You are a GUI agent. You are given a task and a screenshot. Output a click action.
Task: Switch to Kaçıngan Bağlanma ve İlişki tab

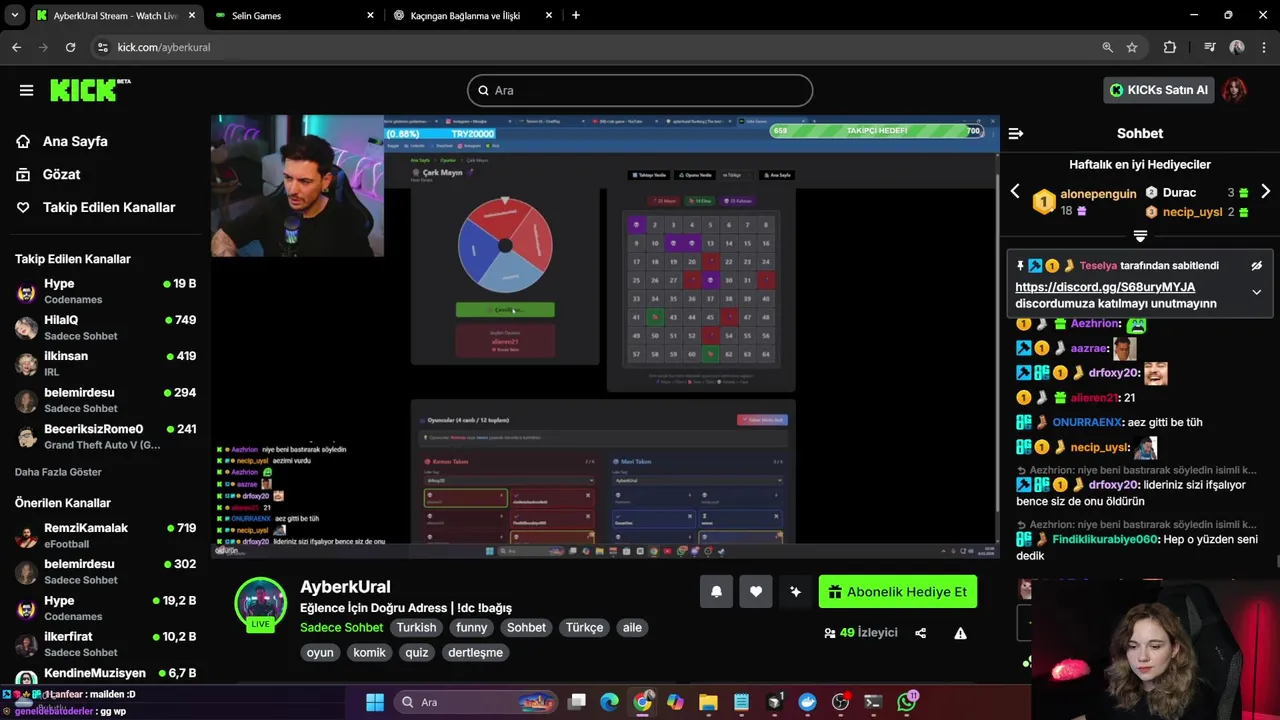pyautogui.click(x=474, y=16)
